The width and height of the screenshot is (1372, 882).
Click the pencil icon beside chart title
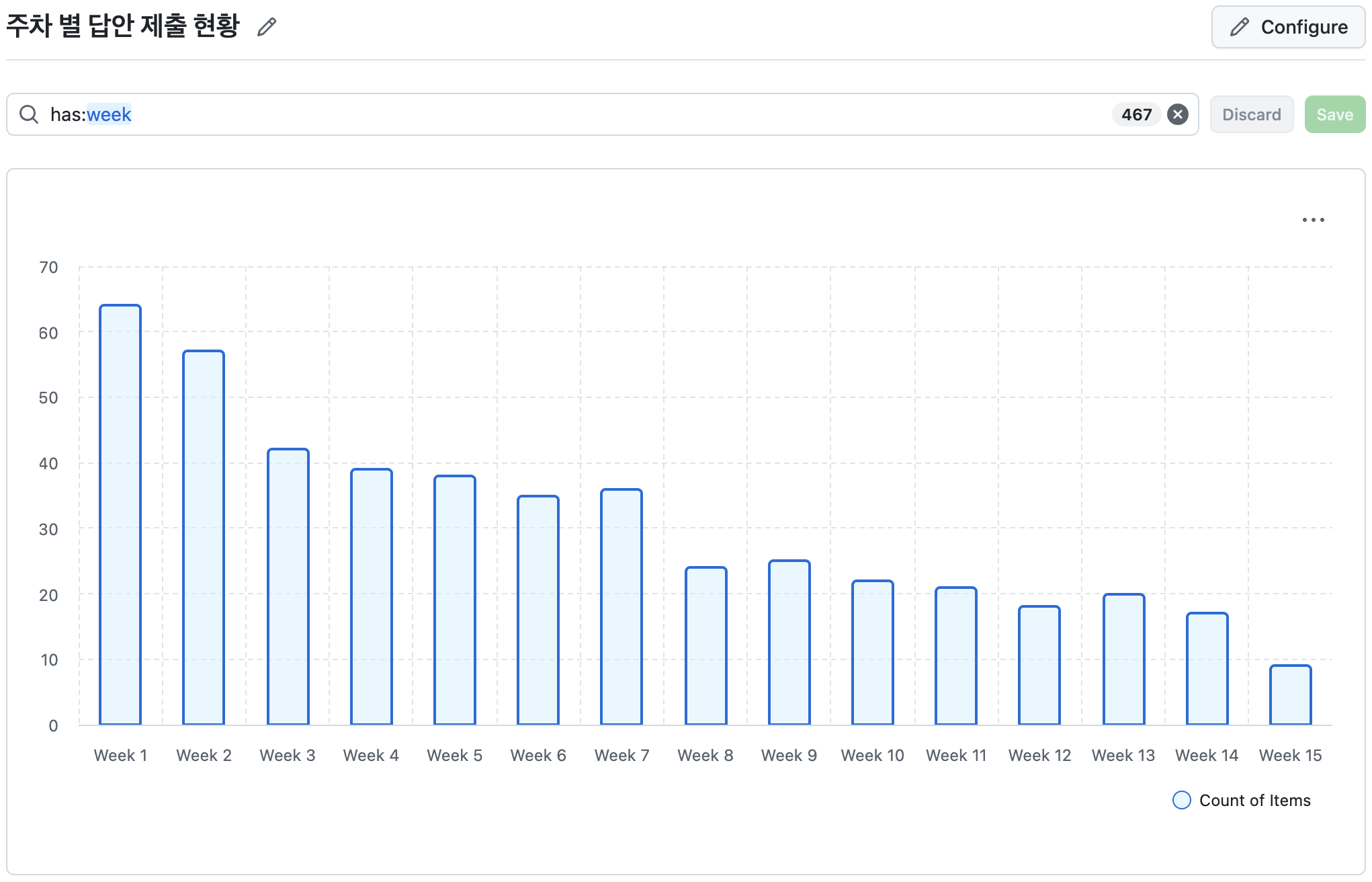pyautogui.click(x=267, y=27)
